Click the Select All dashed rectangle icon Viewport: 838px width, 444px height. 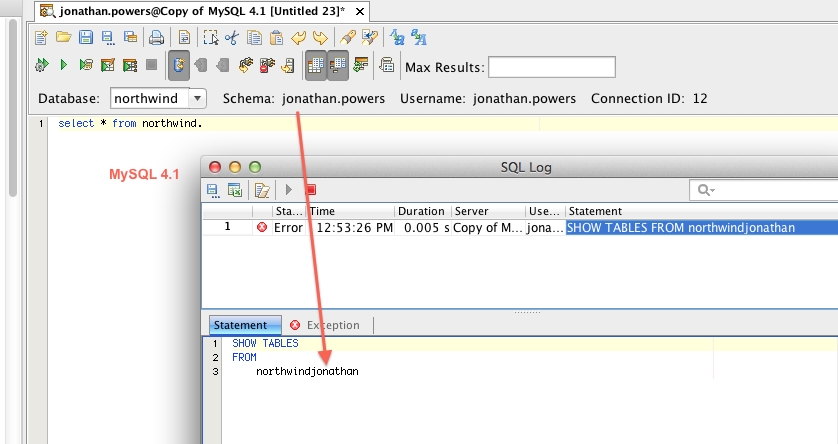211,37
